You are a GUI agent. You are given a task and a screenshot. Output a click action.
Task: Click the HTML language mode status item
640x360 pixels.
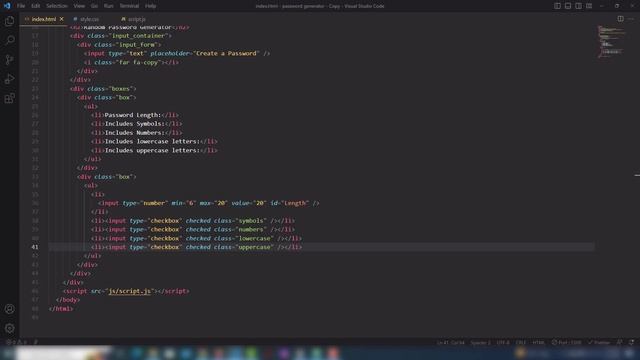(538, 342)
